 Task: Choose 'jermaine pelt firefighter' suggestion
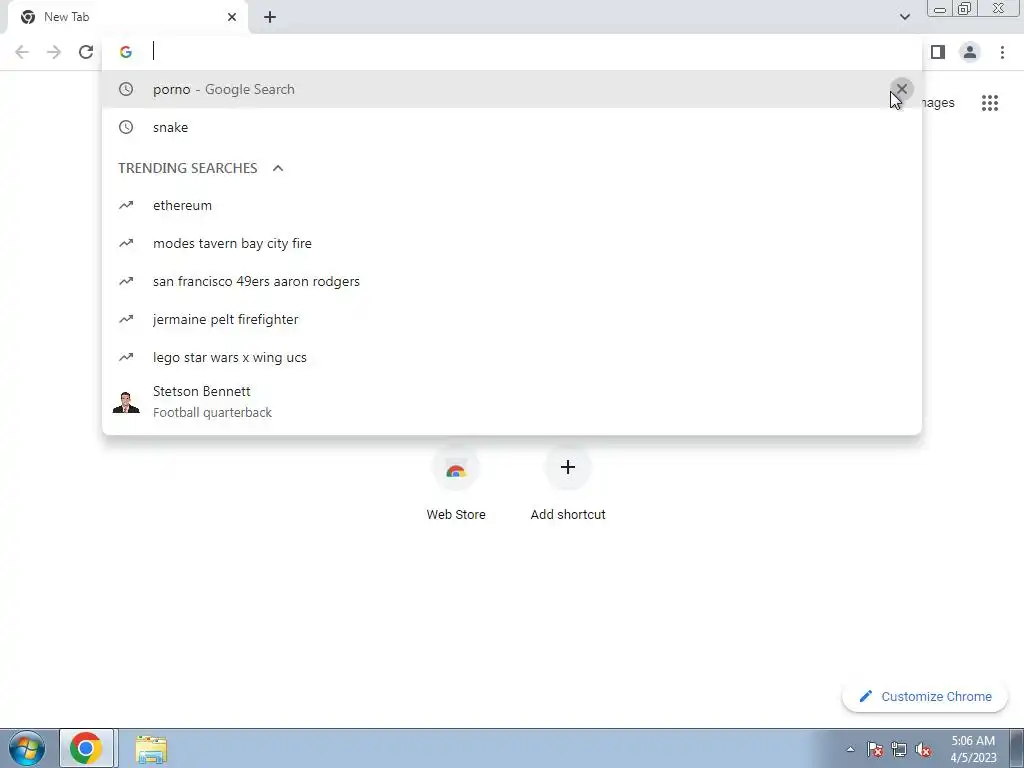point(512,319)
